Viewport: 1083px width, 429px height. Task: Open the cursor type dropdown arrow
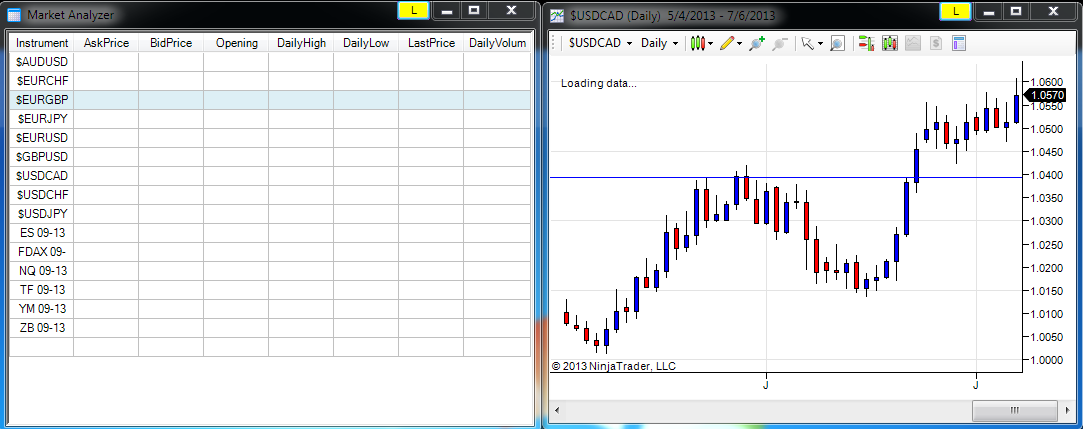point(820,44)
